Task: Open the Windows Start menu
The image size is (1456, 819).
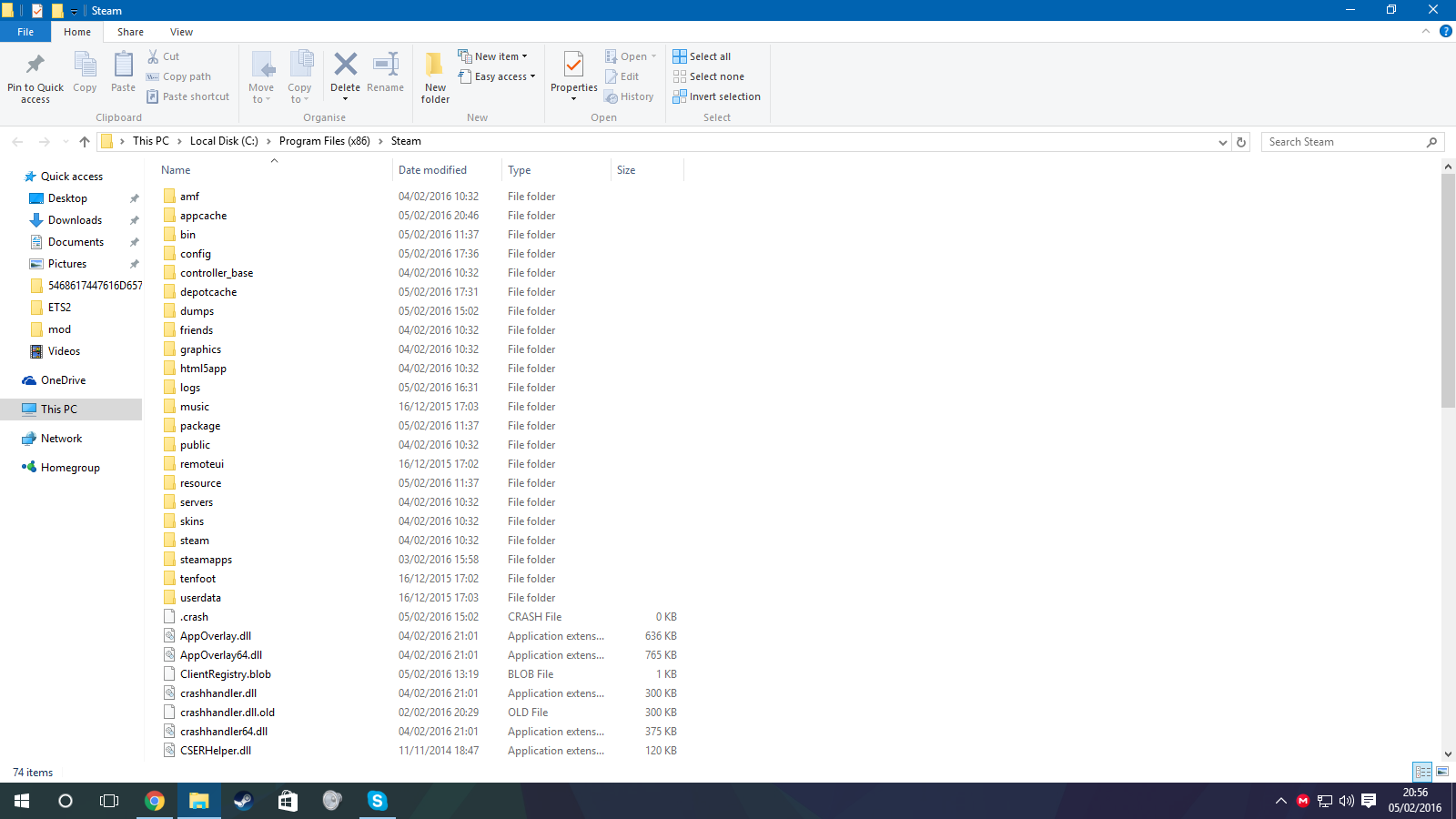Action: click(22, 801)
